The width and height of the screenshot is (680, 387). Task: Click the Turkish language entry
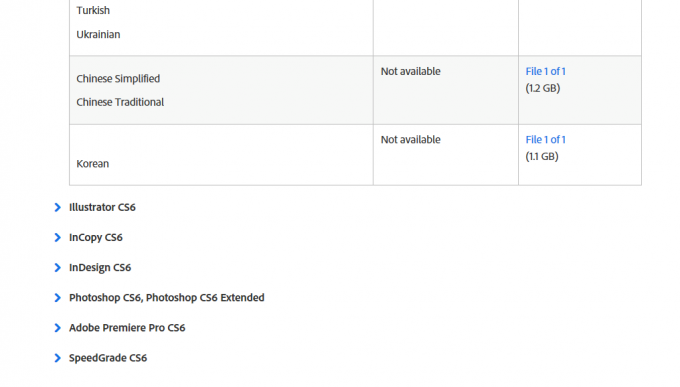93,10
